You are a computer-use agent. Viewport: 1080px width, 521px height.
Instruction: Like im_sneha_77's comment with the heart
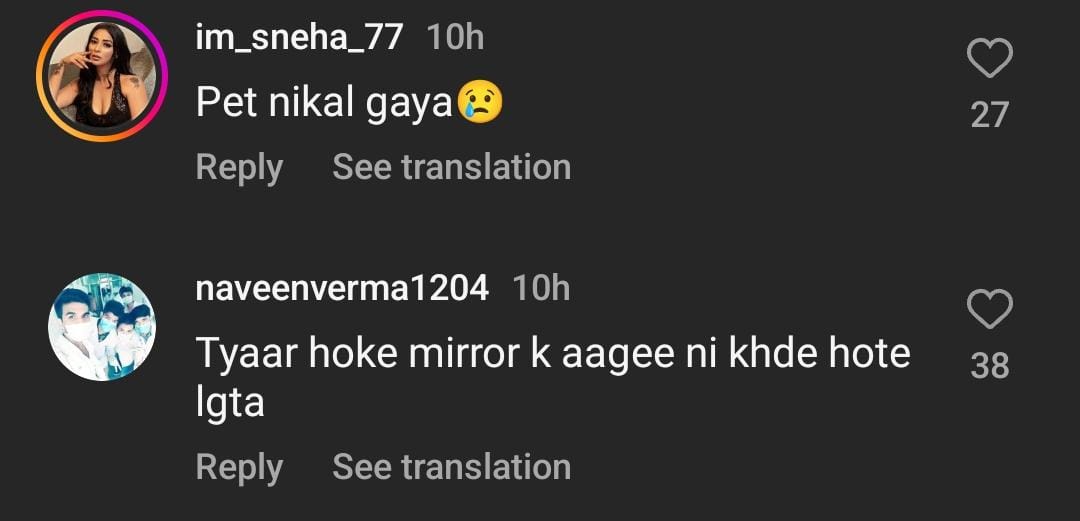[x=990, y=59]
